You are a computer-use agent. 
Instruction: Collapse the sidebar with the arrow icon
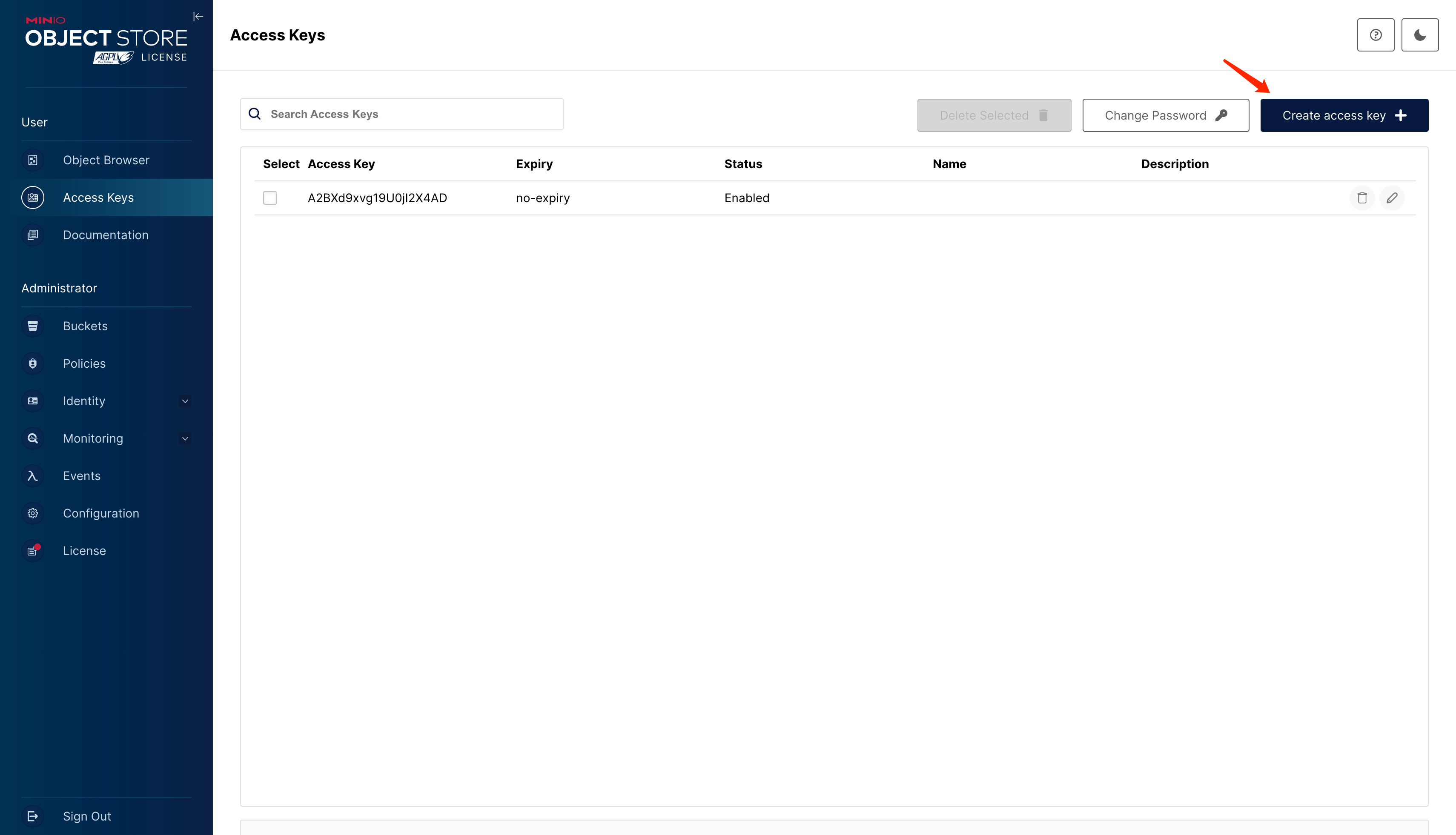point(198,17)
